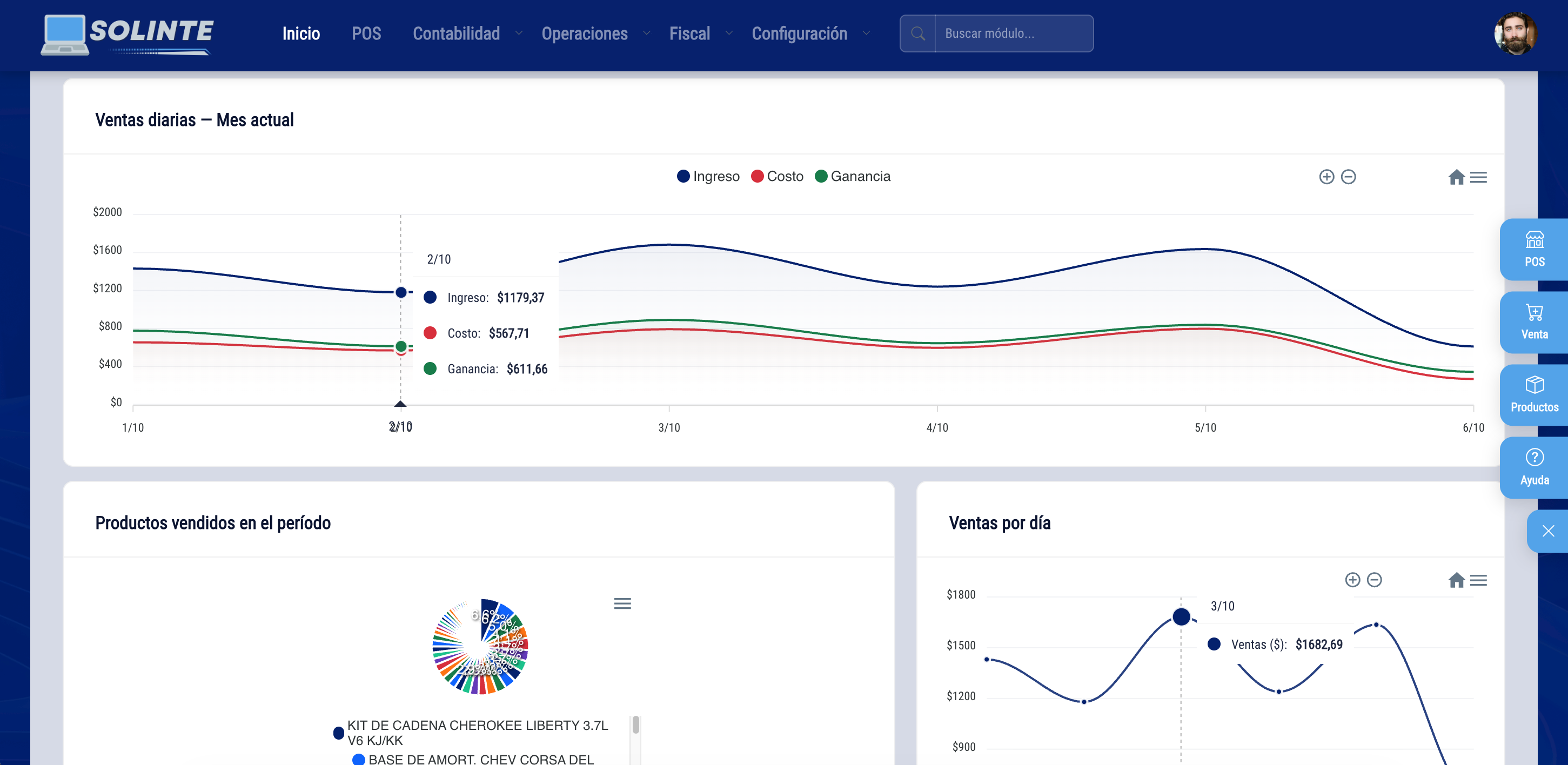Reset zoom on Ventas diarias chart

coord(1456,177)
